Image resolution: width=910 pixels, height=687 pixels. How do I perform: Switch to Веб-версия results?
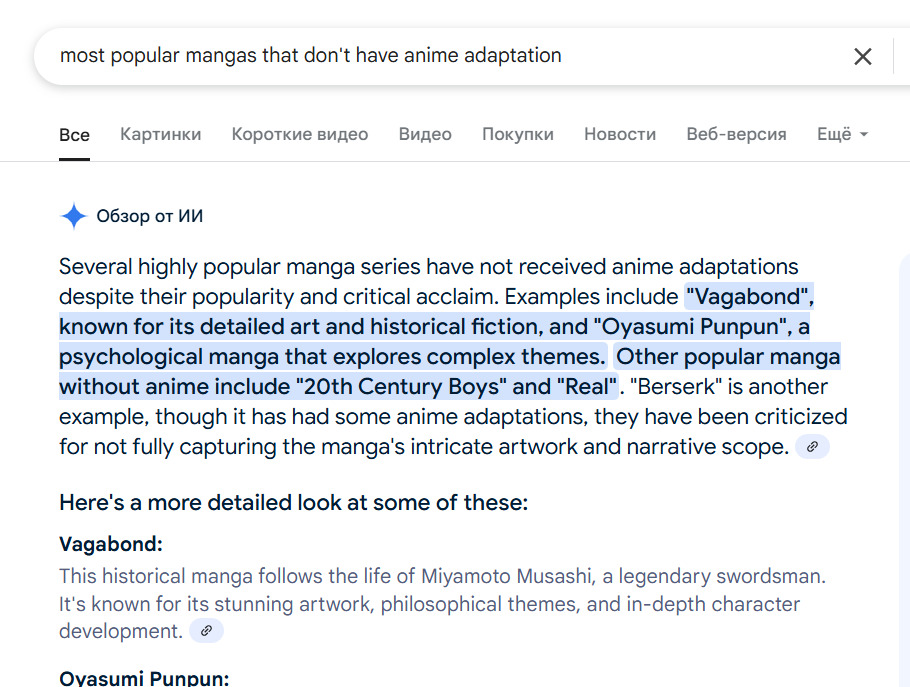click(x=736, y=134)
